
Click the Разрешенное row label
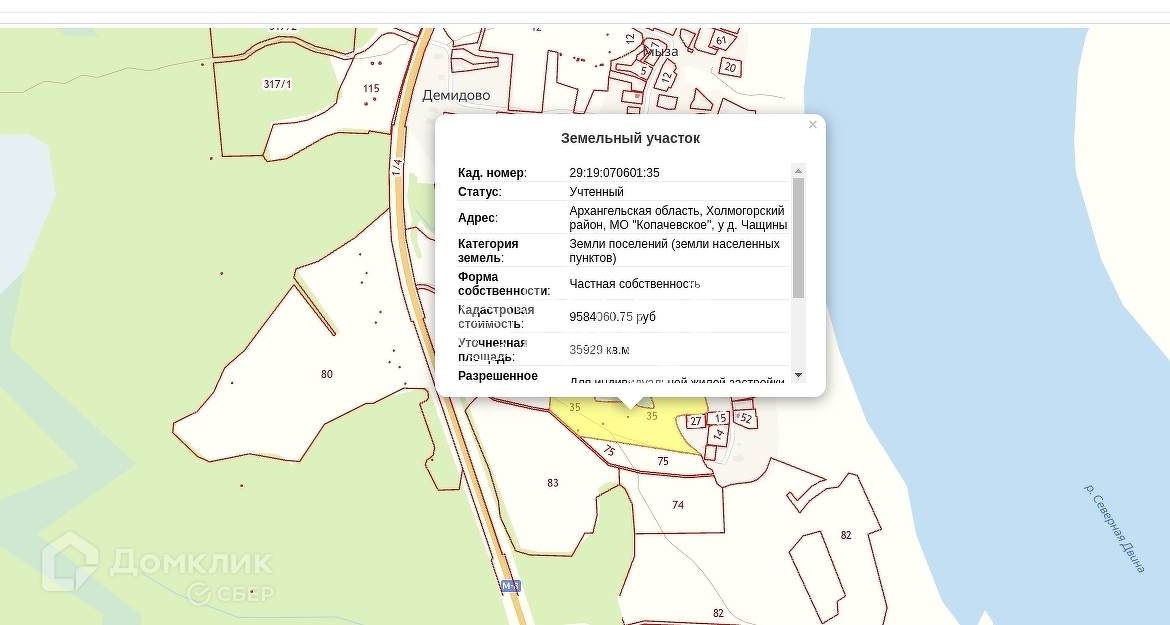pyautogui.click(x=498, y=376)
